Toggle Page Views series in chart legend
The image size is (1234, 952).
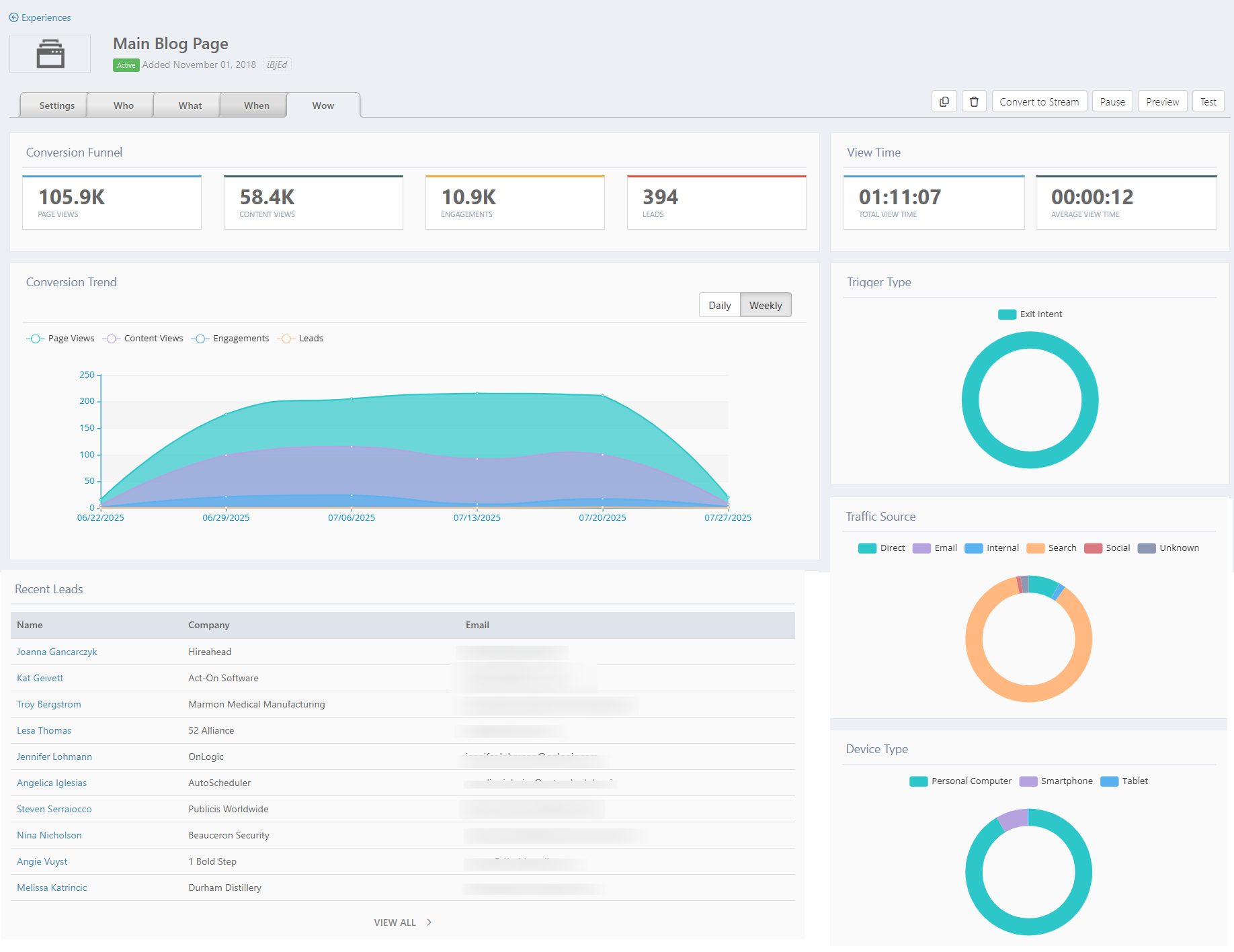coord(60,339)
